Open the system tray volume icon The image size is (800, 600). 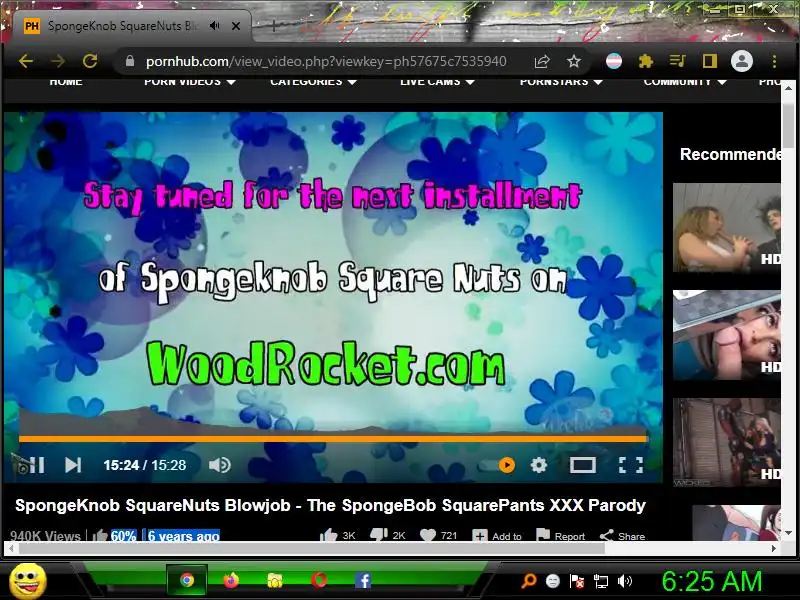pos(625,581)
